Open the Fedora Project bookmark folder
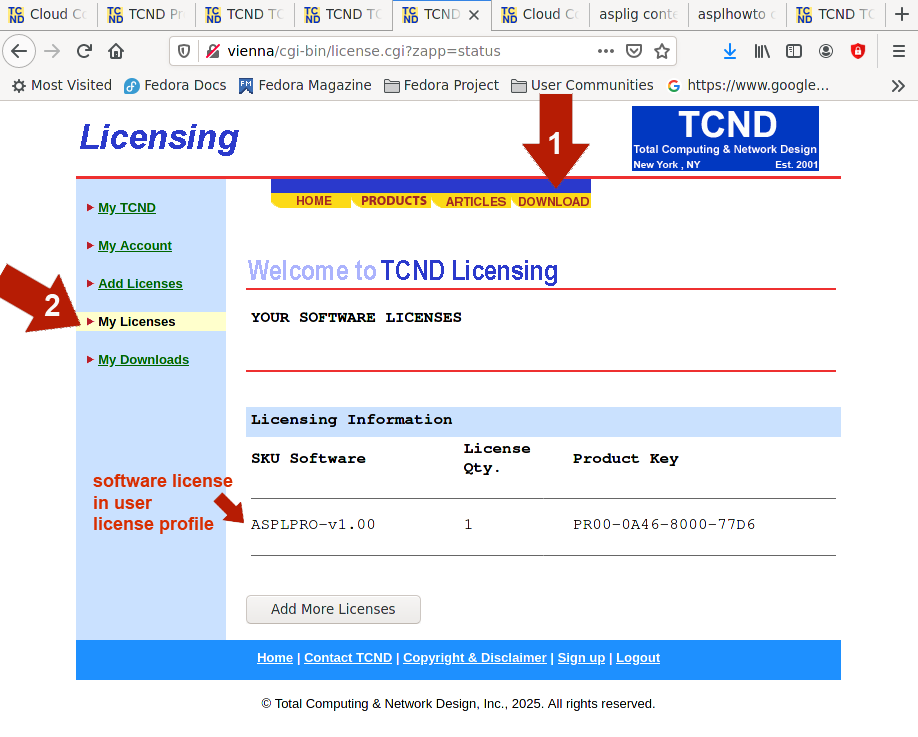The height and width of the screenshot is (737, 918). click(441, 86)
